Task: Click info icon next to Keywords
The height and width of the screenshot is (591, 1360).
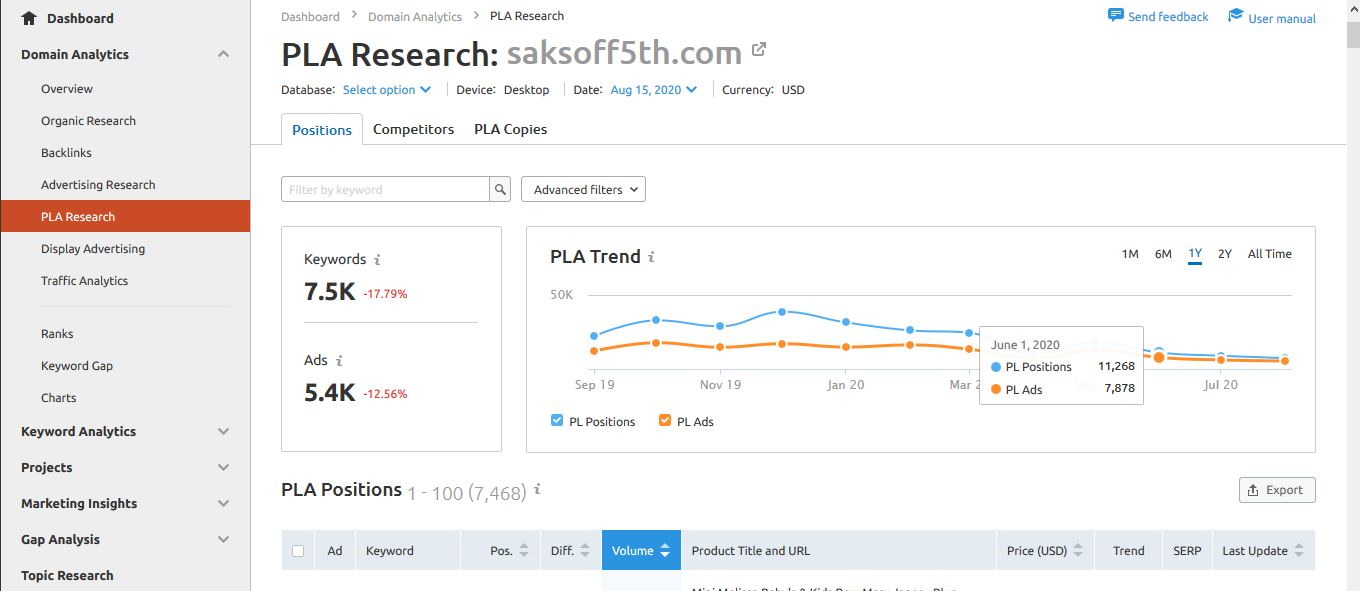Action: click(x=377, y=260)
